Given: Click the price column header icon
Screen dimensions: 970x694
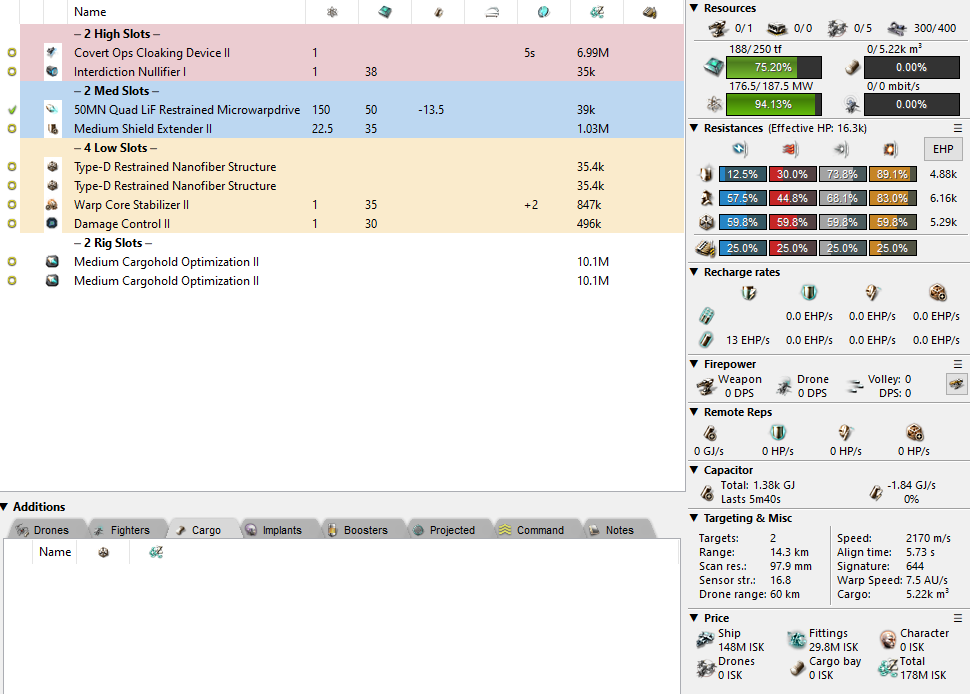Looking at the screenshot, I should 596,12.
